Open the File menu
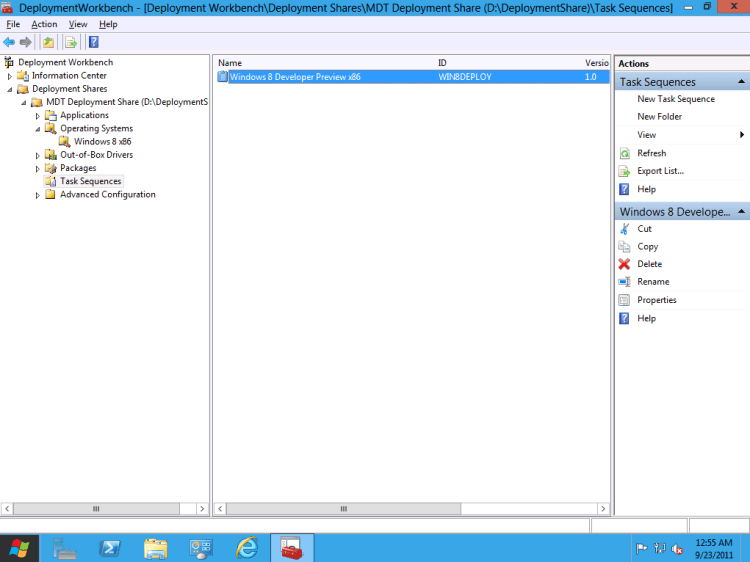750x562 pixels. tap(13, 24)
